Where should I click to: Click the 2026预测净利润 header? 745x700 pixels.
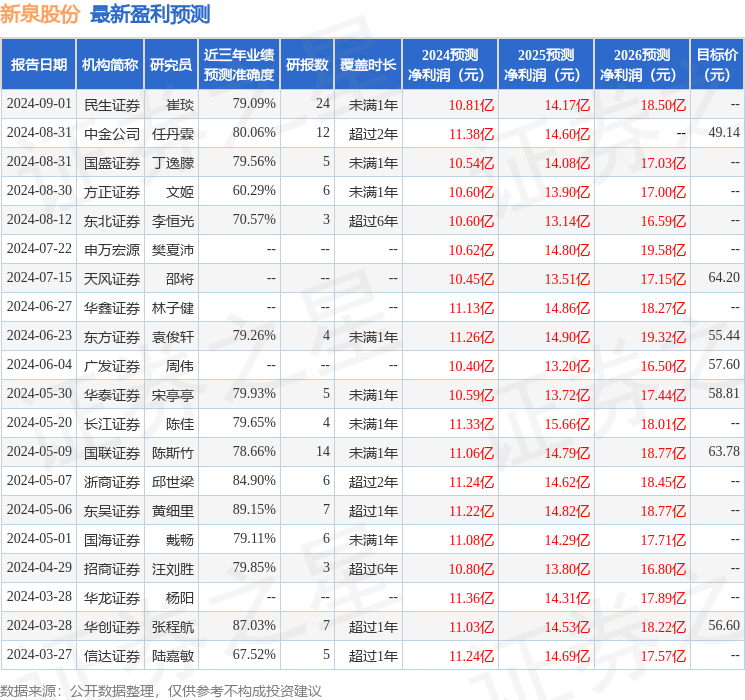pyautogui.click(x=641, y=65)
